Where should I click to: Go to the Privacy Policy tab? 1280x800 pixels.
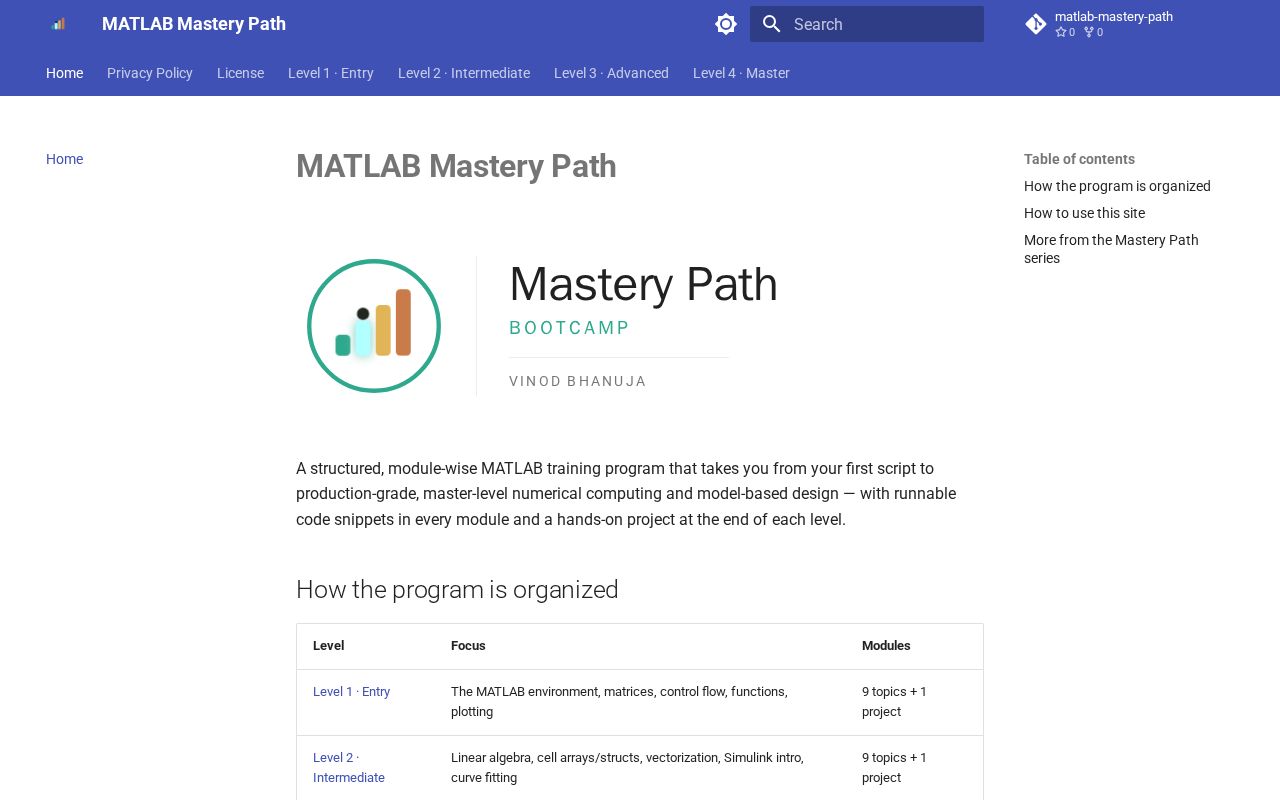tap(150, 73)
